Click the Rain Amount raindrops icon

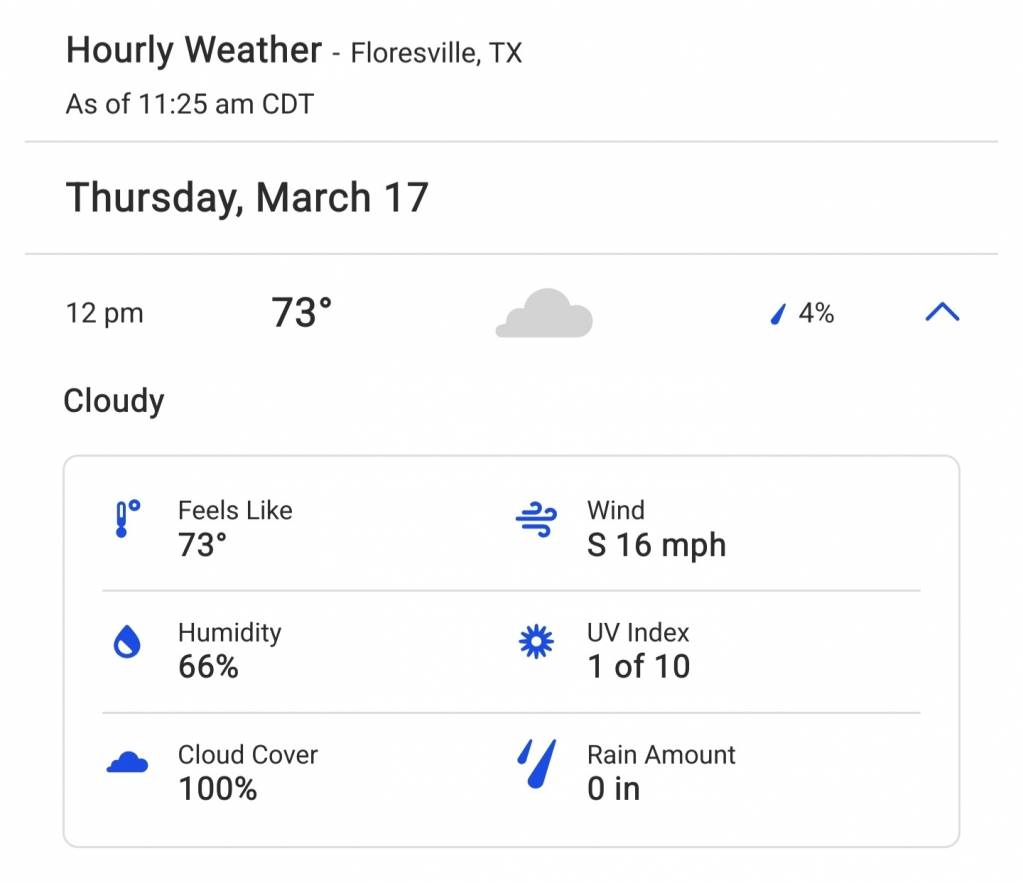tap(536, 764)
